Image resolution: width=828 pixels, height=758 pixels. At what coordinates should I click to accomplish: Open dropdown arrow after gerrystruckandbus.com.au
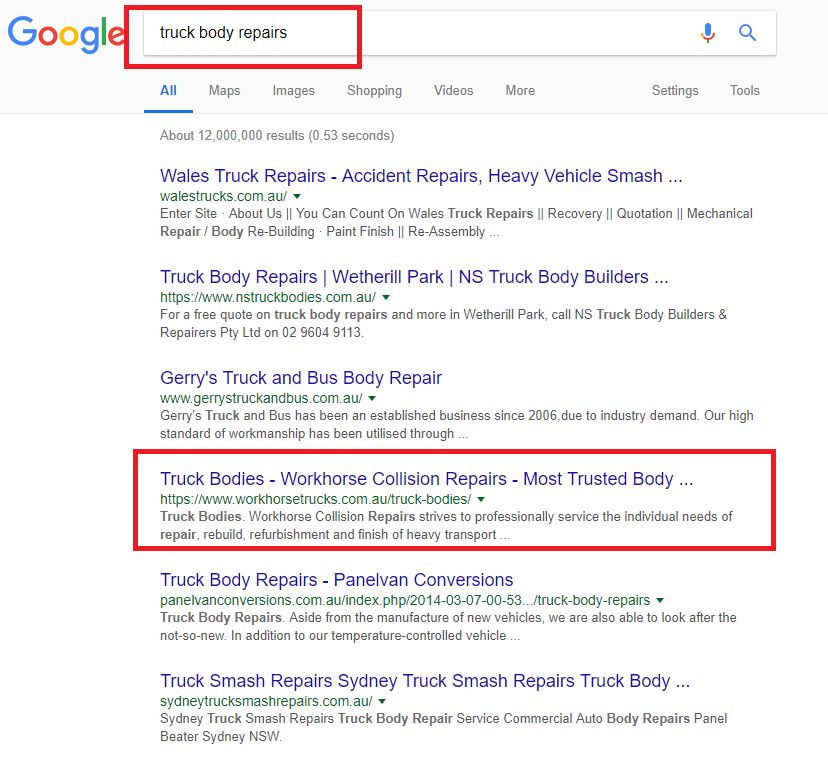372,398
